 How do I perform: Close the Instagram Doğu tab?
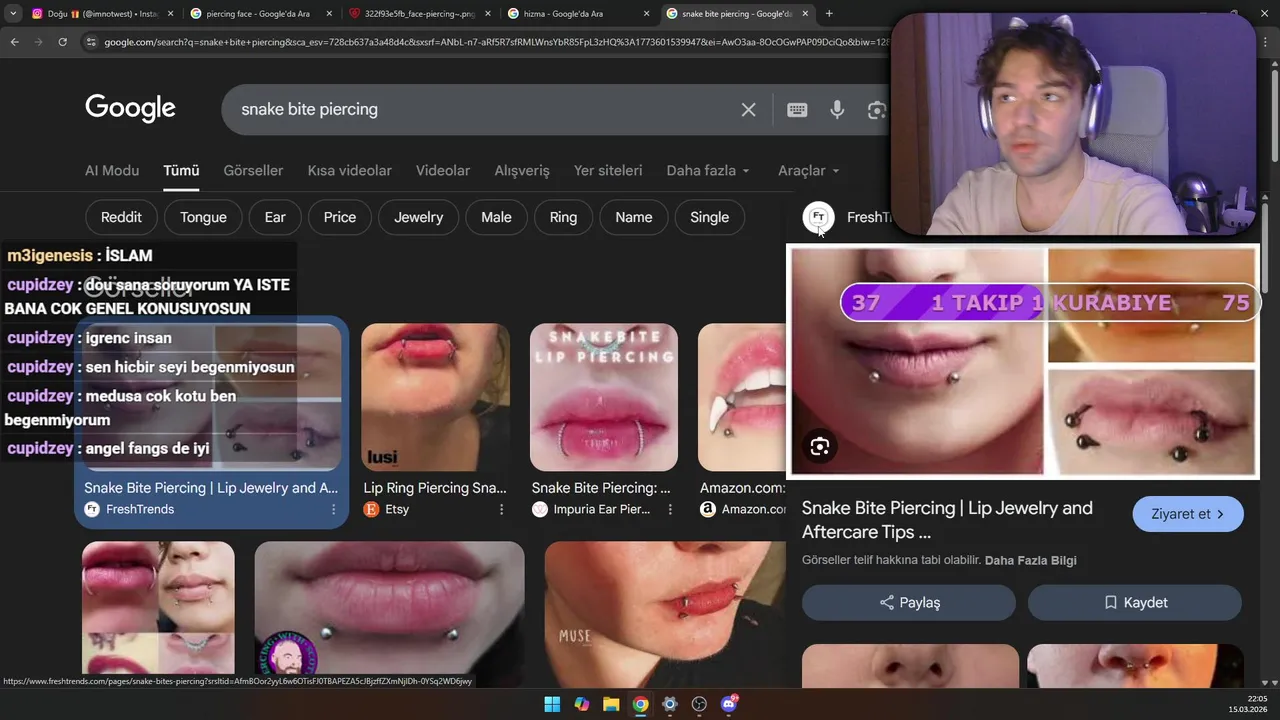coord(169,14)
